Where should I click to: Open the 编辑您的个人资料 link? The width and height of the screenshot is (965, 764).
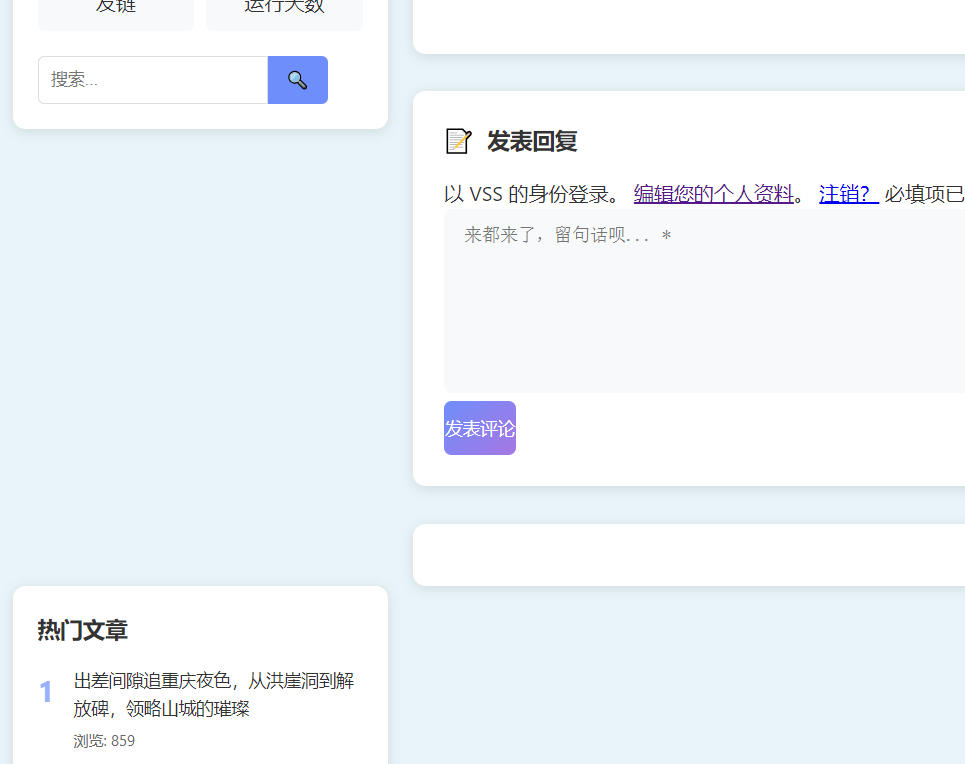click(x=713, y=194)
